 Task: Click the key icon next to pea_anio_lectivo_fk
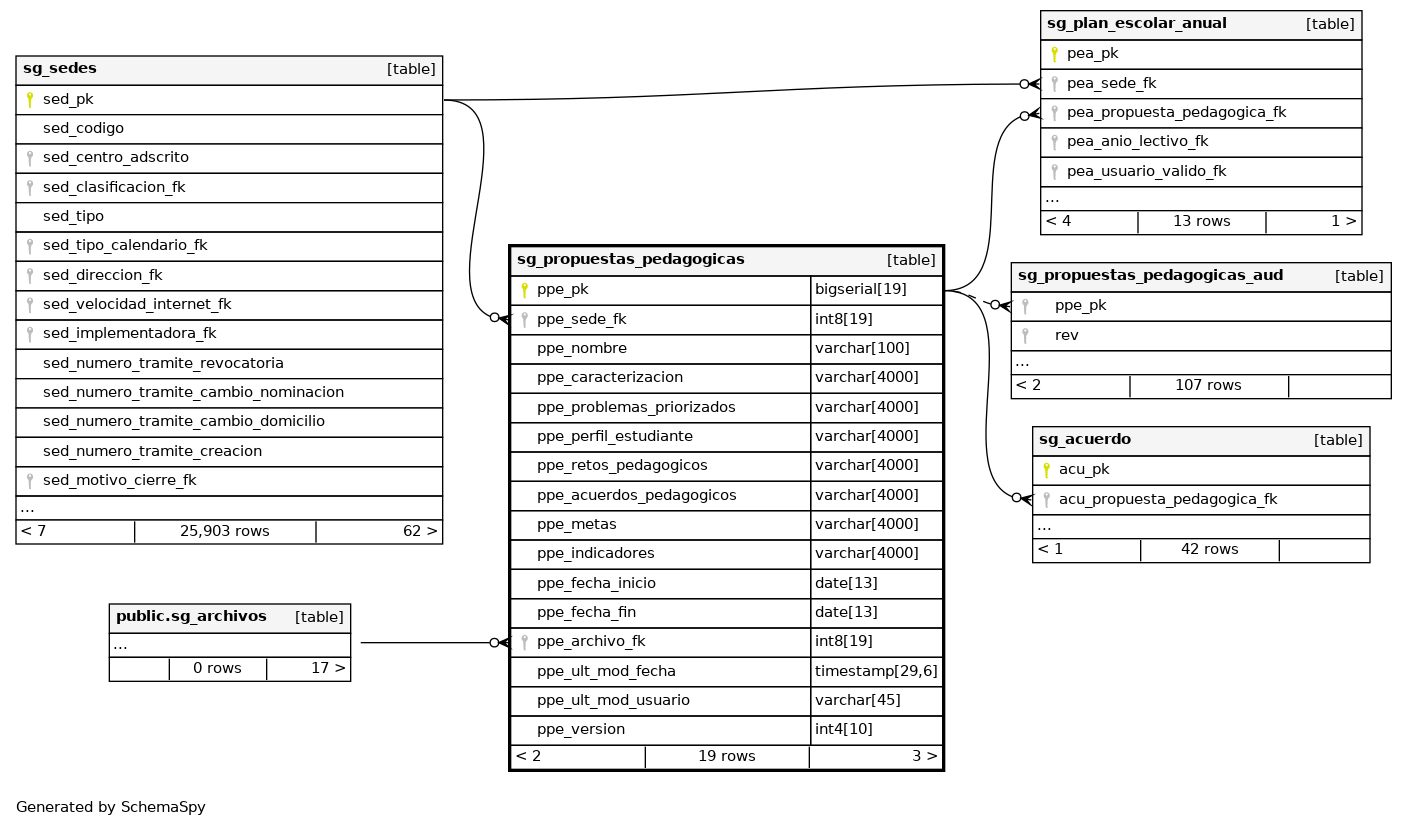[1054, 142]
